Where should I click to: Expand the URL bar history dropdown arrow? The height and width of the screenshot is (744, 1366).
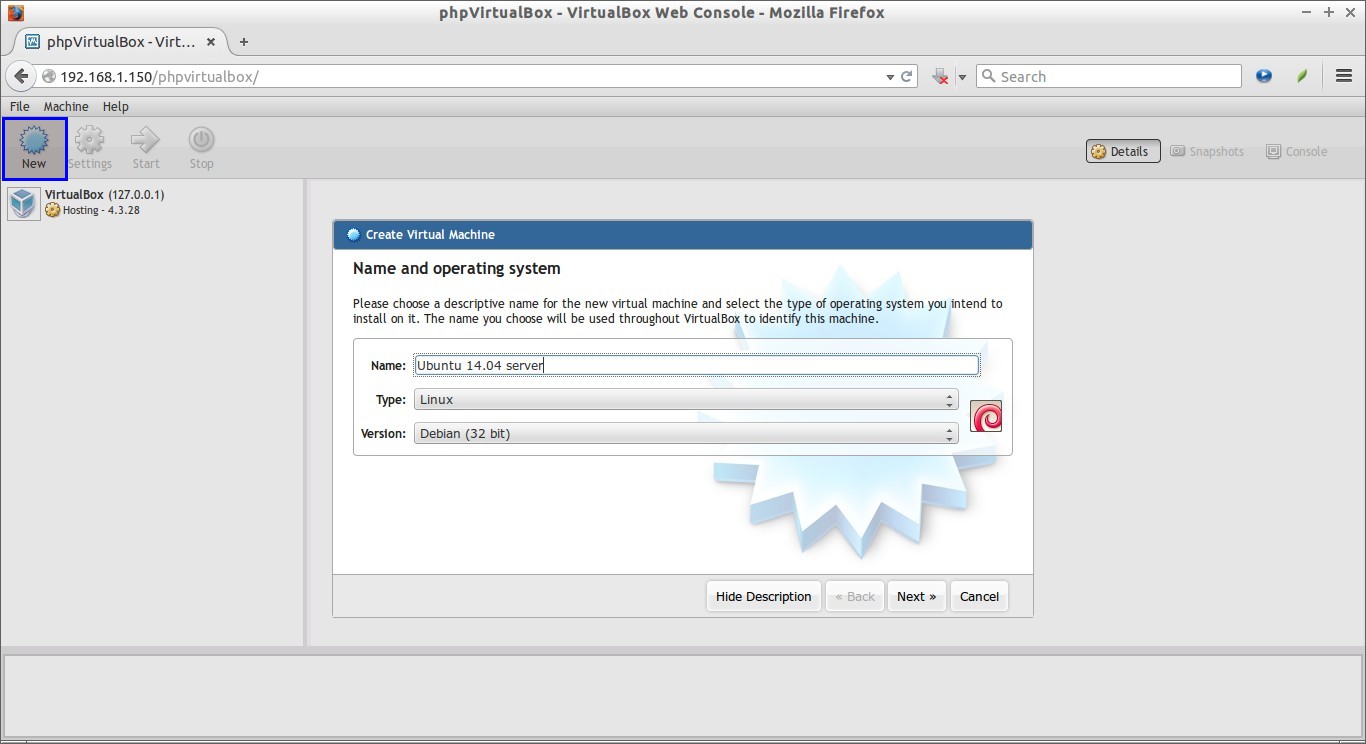click(x=890, y=77)
